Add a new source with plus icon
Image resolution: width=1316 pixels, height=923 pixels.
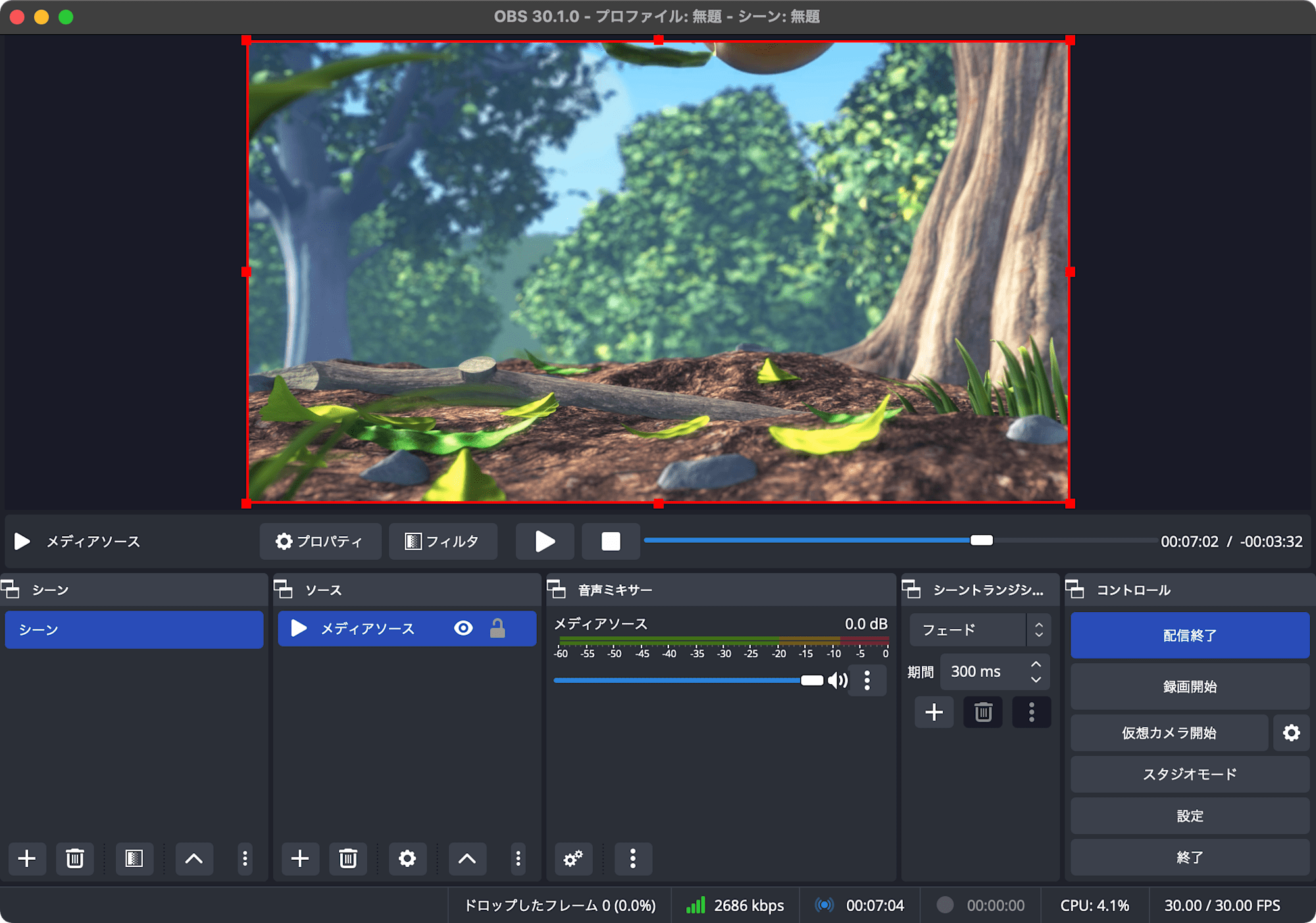[x=300, y=859]
